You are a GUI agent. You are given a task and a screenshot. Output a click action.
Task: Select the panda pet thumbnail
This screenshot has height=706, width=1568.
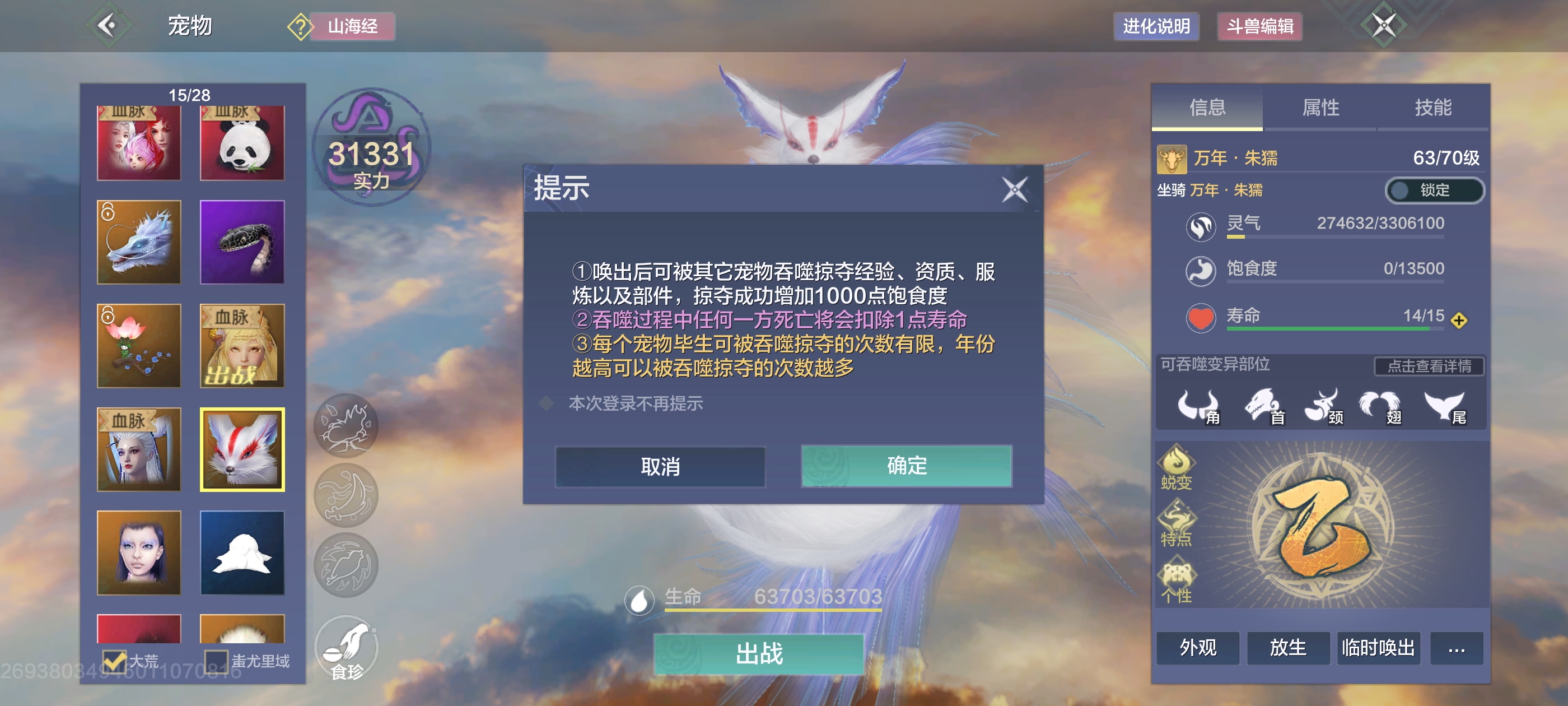pos(242,144)
